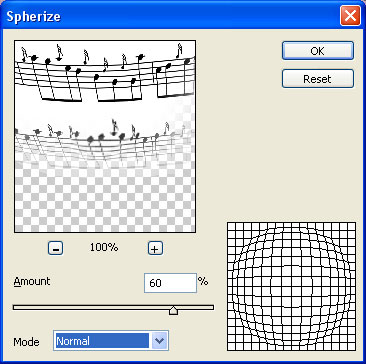Click the sphere wireframe grid diagram
This screenshot has width=366, height=364.
tap(291, 286)
